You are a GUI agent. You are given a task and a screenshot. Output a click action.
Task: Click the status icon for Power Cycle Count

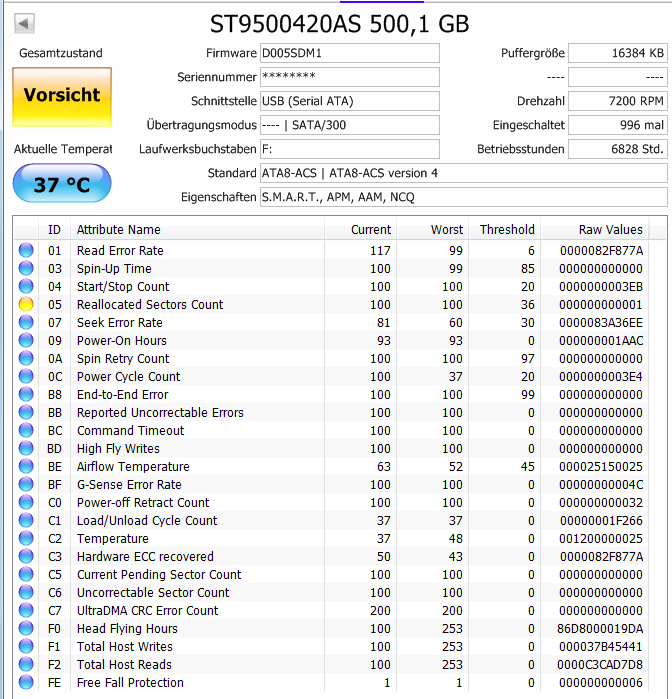click(x=26, y=376)
